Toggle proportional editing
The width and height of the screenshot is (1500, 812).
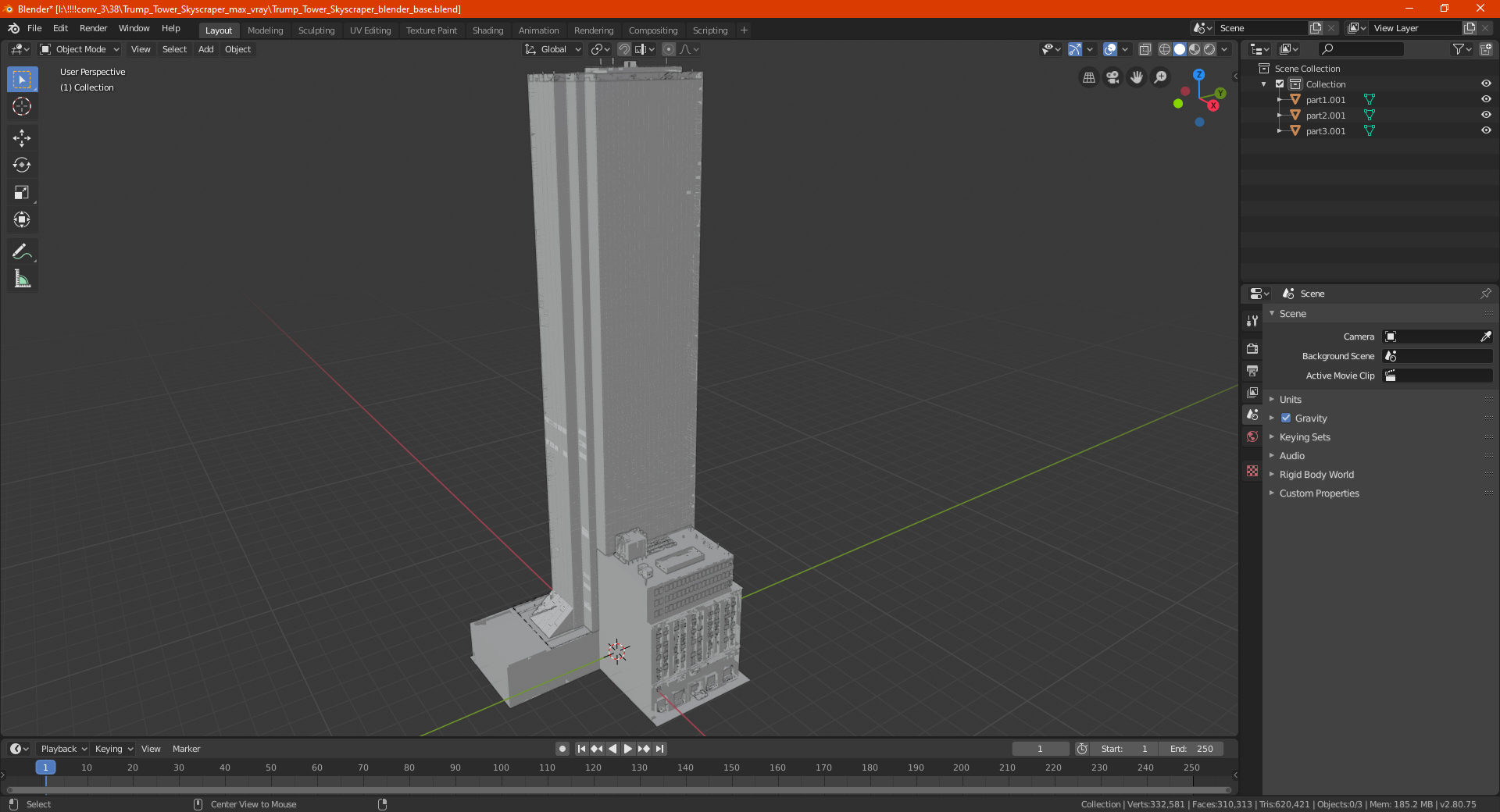[x=669, y=49]
